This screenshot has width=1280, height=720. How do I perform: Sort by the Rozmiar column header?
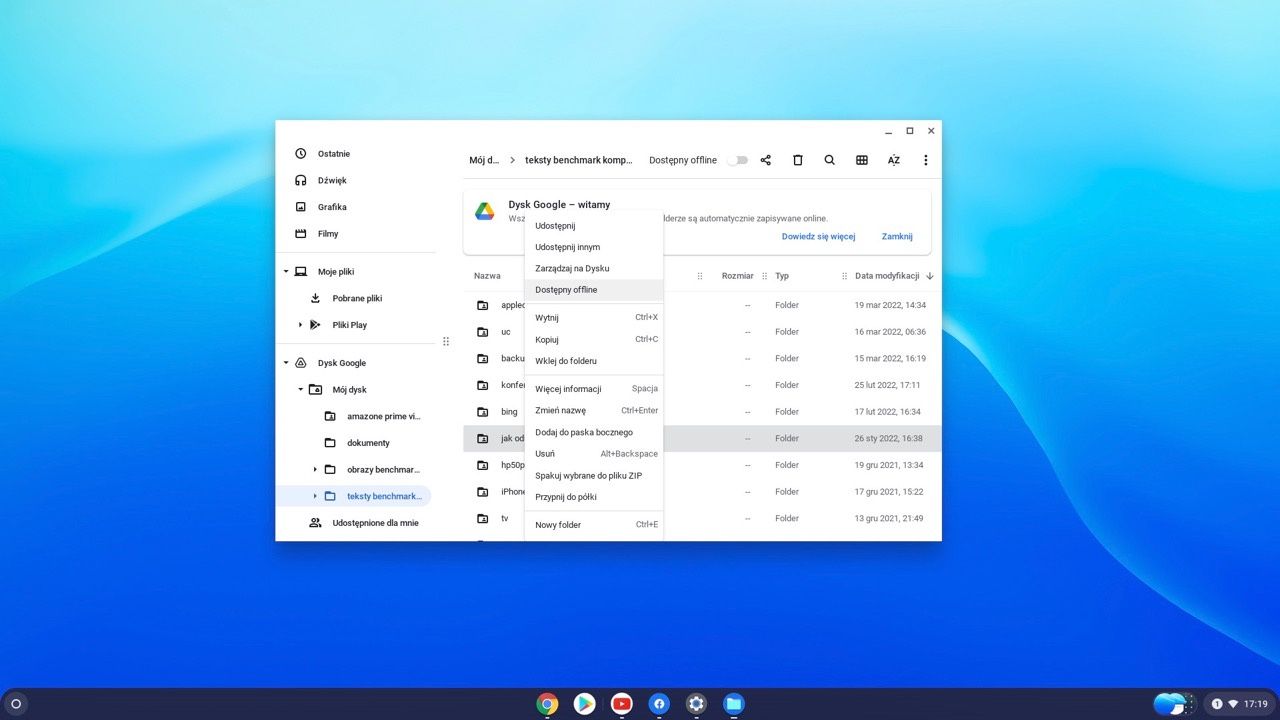(x=737, y=276)
